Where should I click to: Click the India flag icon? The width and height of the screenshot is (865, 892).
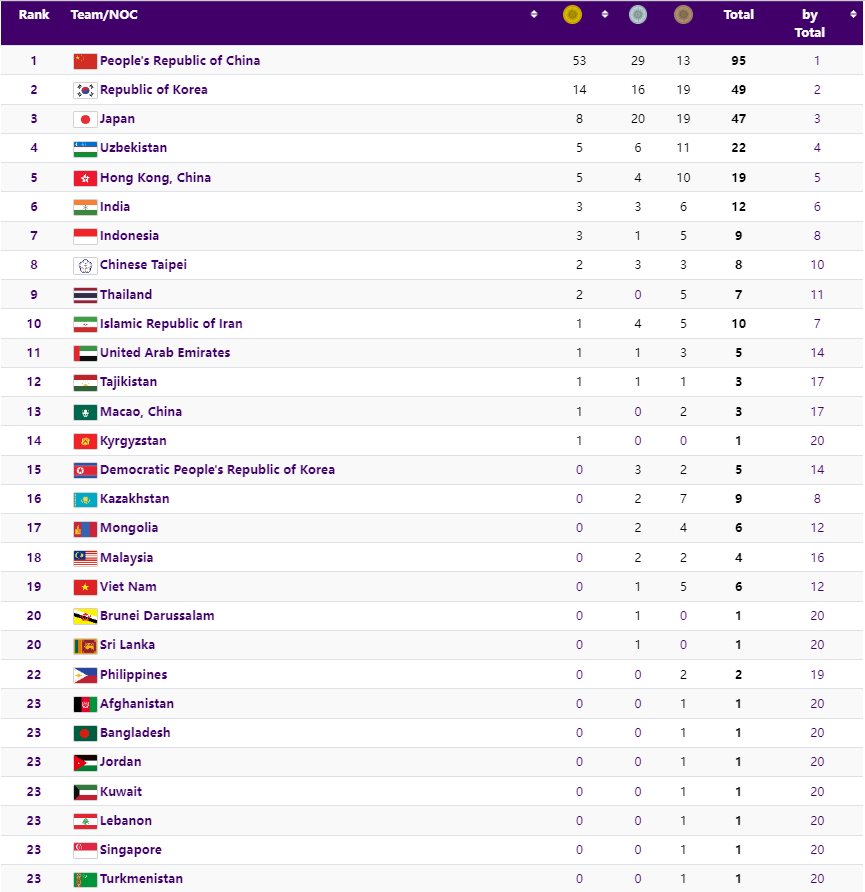(85, 207)
